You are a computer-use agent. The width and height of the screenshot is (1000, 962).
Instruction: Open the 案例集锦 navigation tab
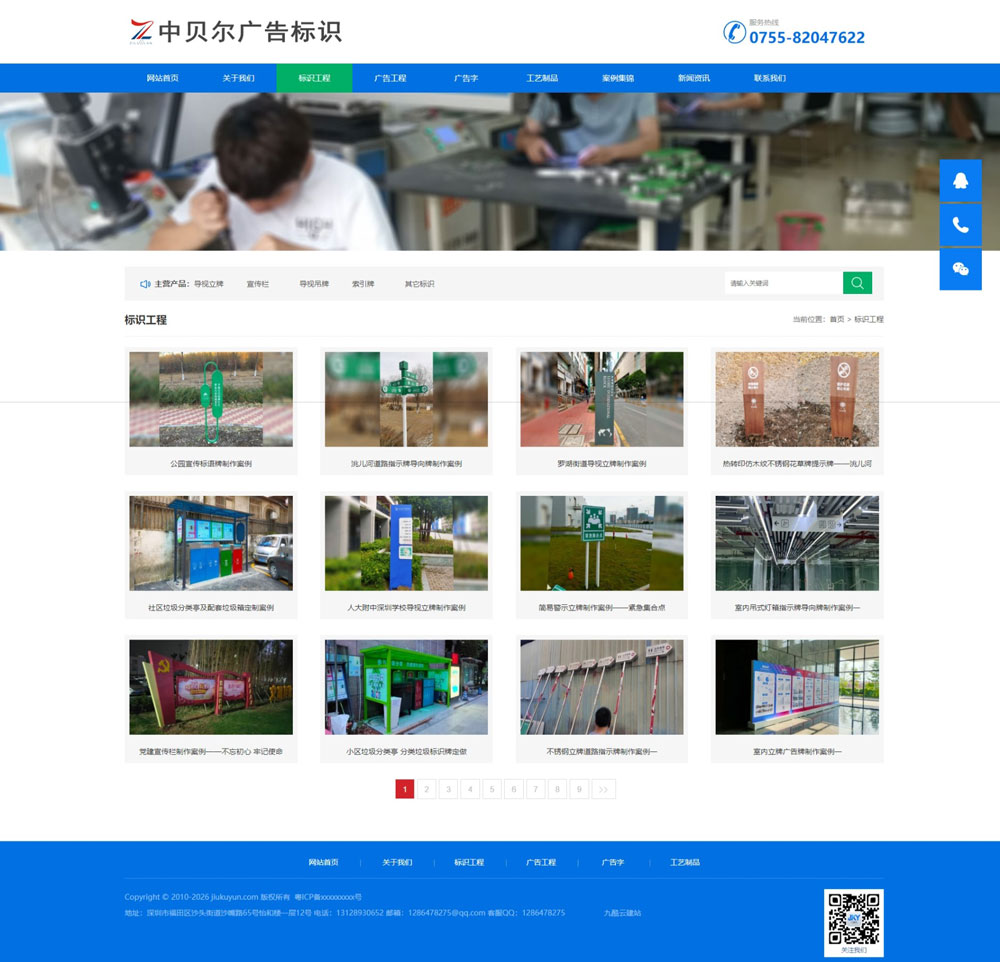click(621, 77)
